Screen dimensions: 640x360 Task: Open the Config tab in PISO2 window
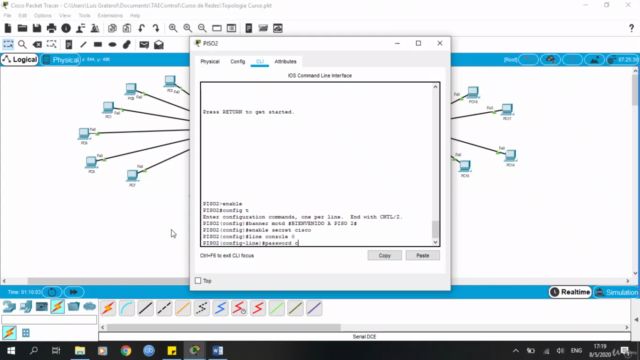pos(238,62)
